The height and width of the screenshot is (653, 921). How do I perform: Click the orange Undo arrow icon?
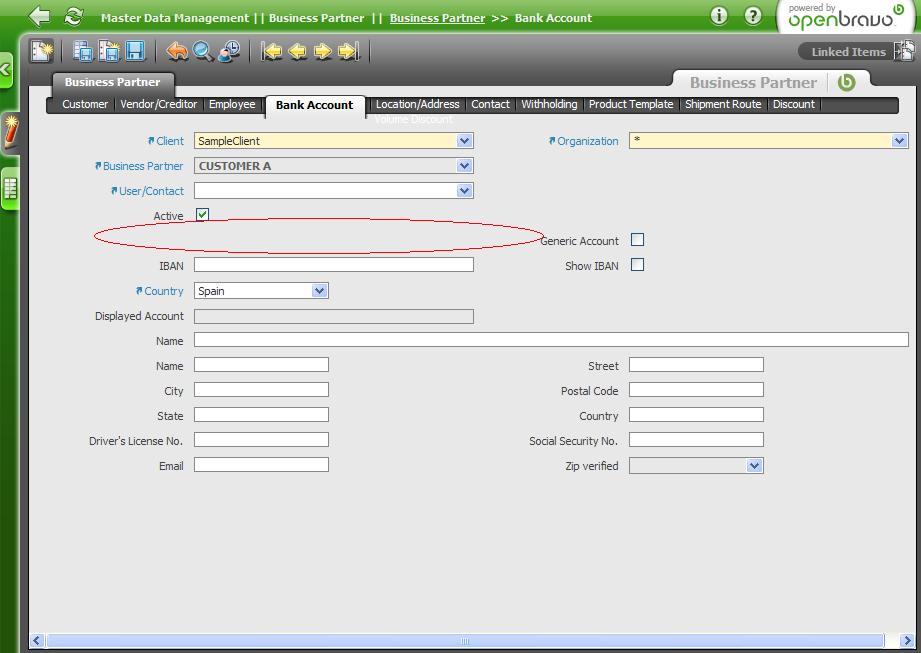(x=177, y=51)
